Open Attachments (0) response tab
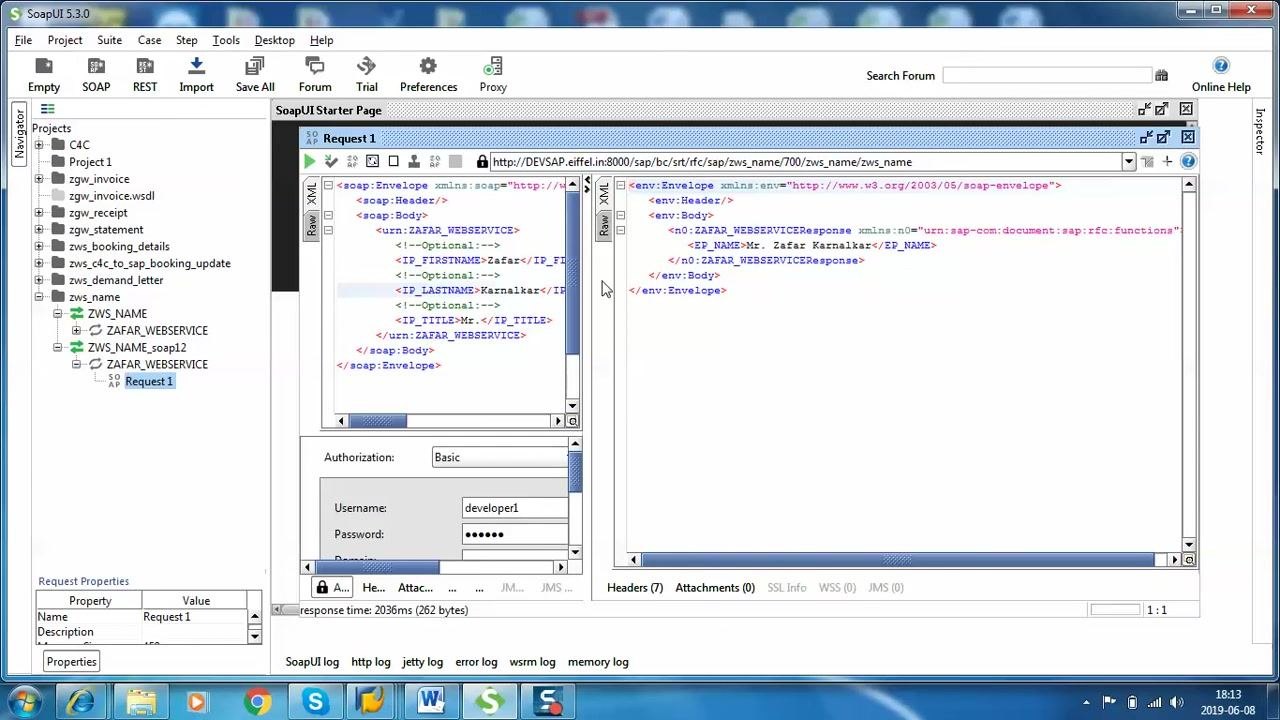Screen dimensions: 1280x720 click(x=715, y=588)
